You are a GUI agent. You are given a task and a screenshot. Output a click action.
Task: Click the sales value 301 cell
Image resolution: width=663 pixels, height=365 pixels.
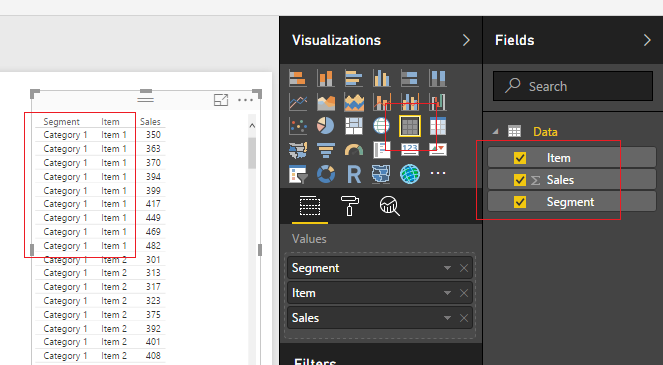(153, 260)
